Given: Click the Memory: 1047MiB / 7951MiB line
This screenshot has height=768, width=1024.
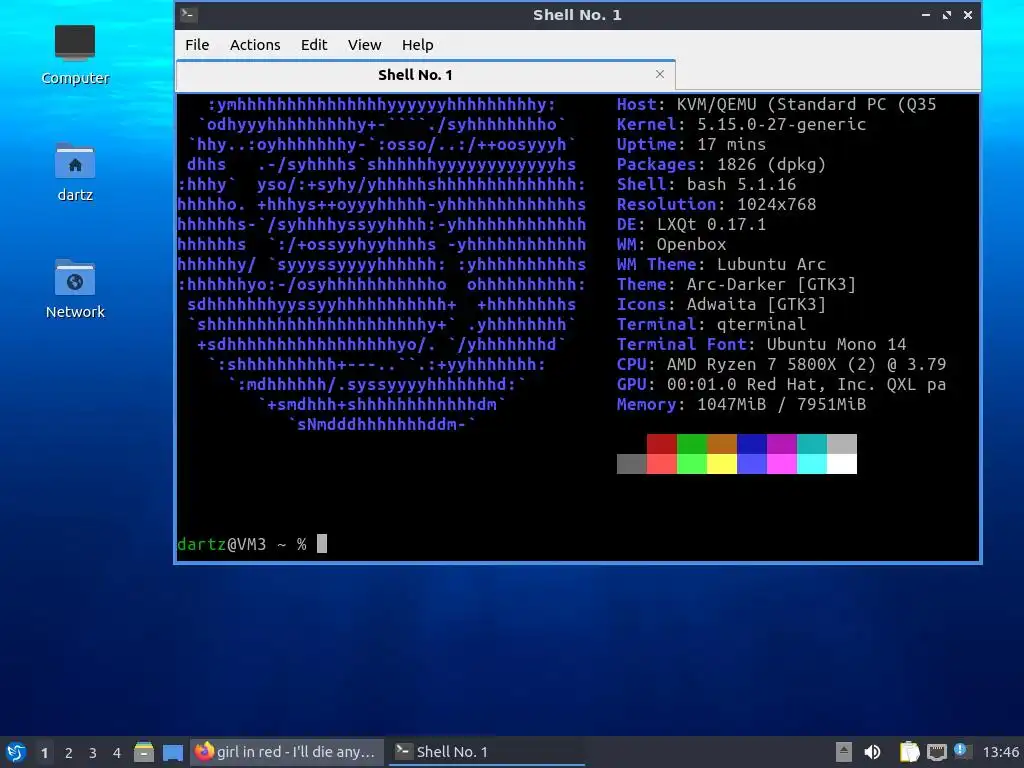Looking at the screenshot, I should (x=741, y=404).
